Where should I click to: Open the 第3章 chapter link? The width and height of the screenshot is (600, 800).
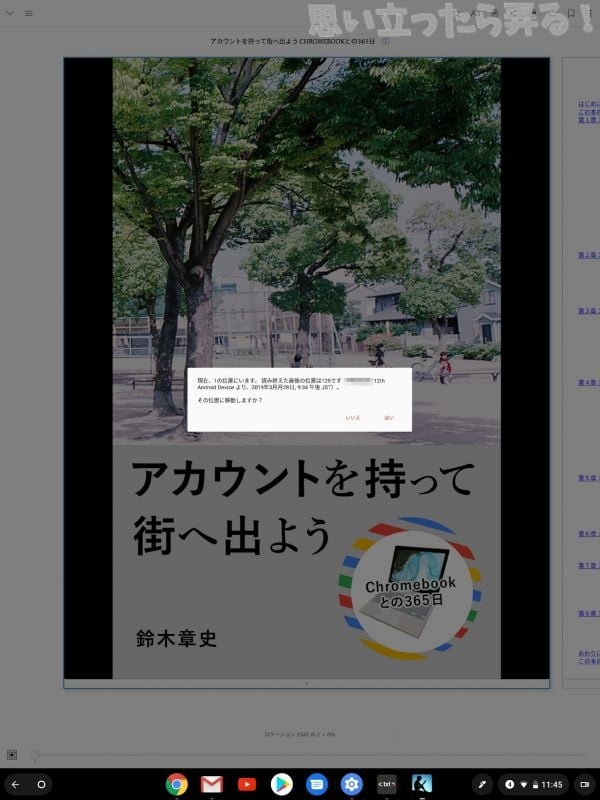click(589, 311)
